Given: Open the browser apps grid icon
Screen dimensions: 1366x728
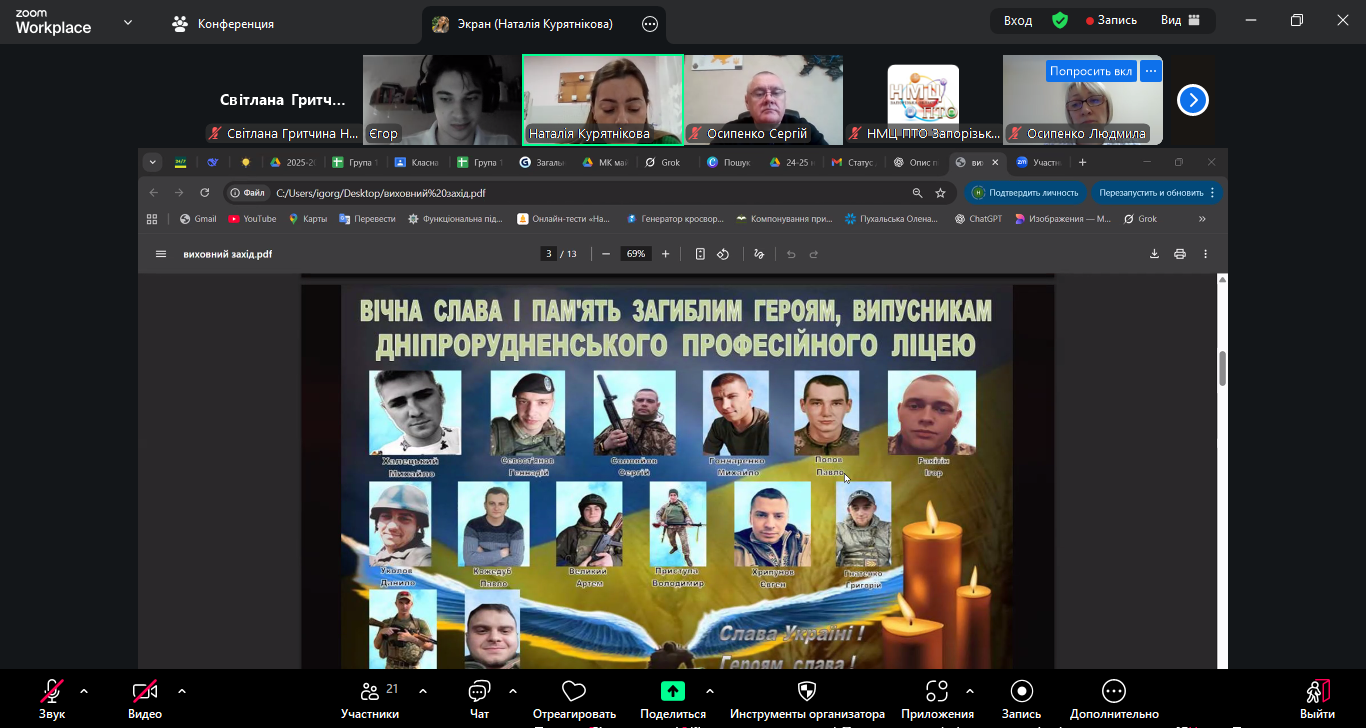Looking at the screenshot, I should pyautogui.click(x=152, y=219).
